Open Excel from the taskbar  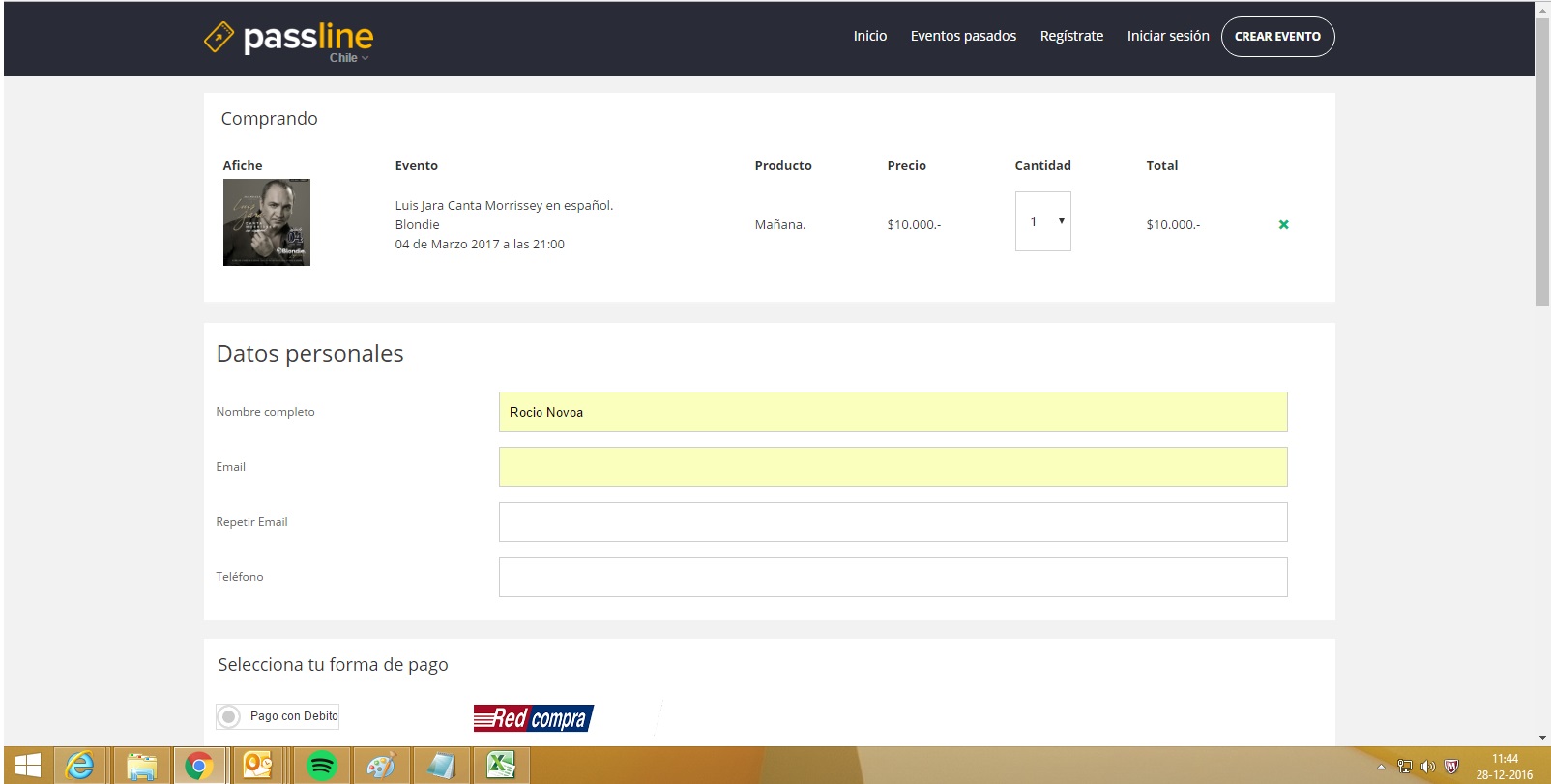[x=500, y=766]
